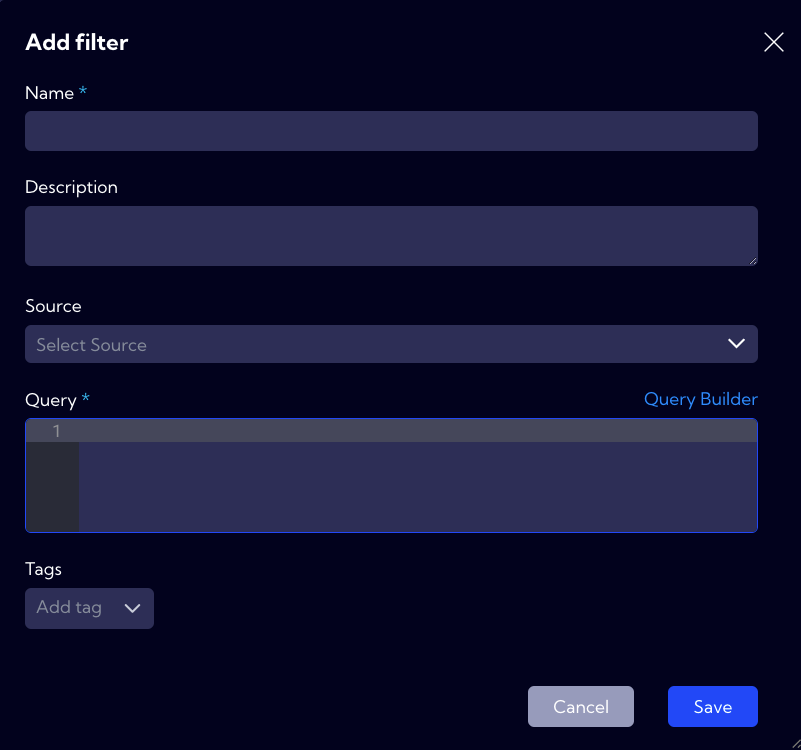801x750 pixels.
Task: Click the Add filter dialog heading
Action: (77, 42)
